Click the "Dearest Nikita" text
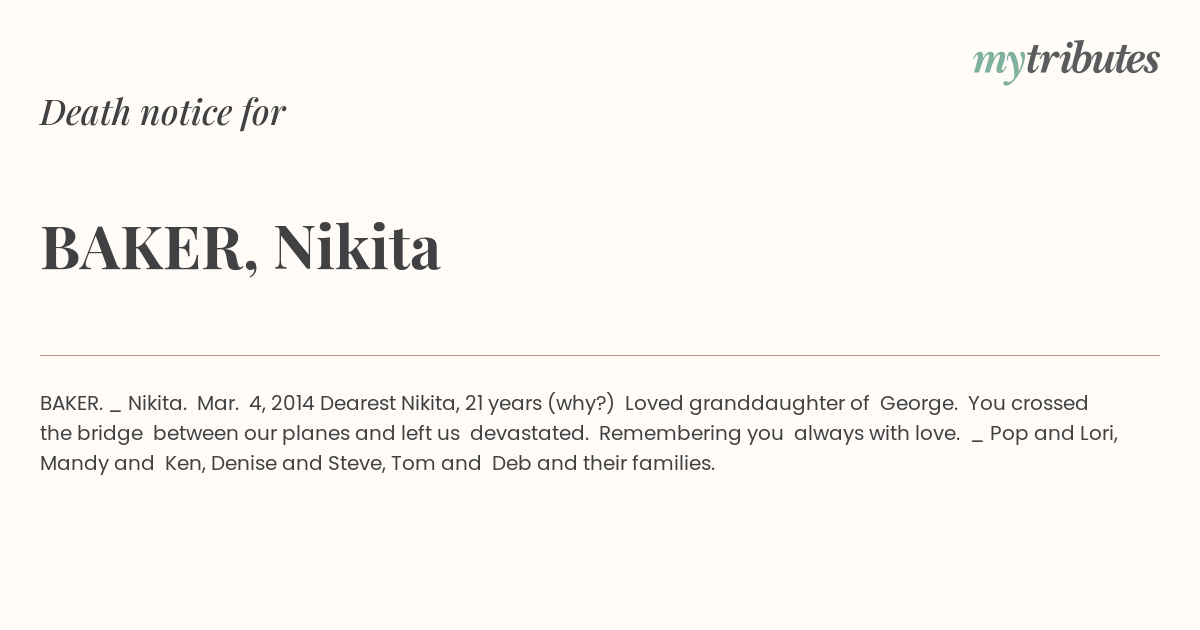Screen dimensions: 1200x630 pos(388,403)
